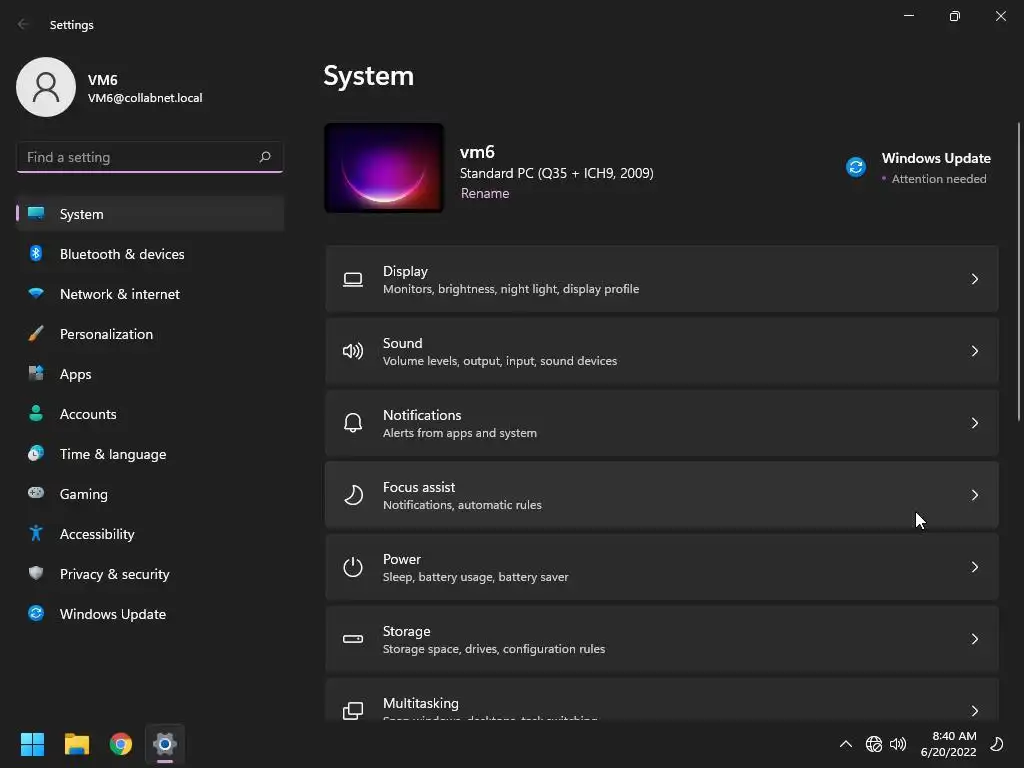Open Time & language category
Image resolution: width=1024 pixels, height=768 pixels.
coord(150,453)
